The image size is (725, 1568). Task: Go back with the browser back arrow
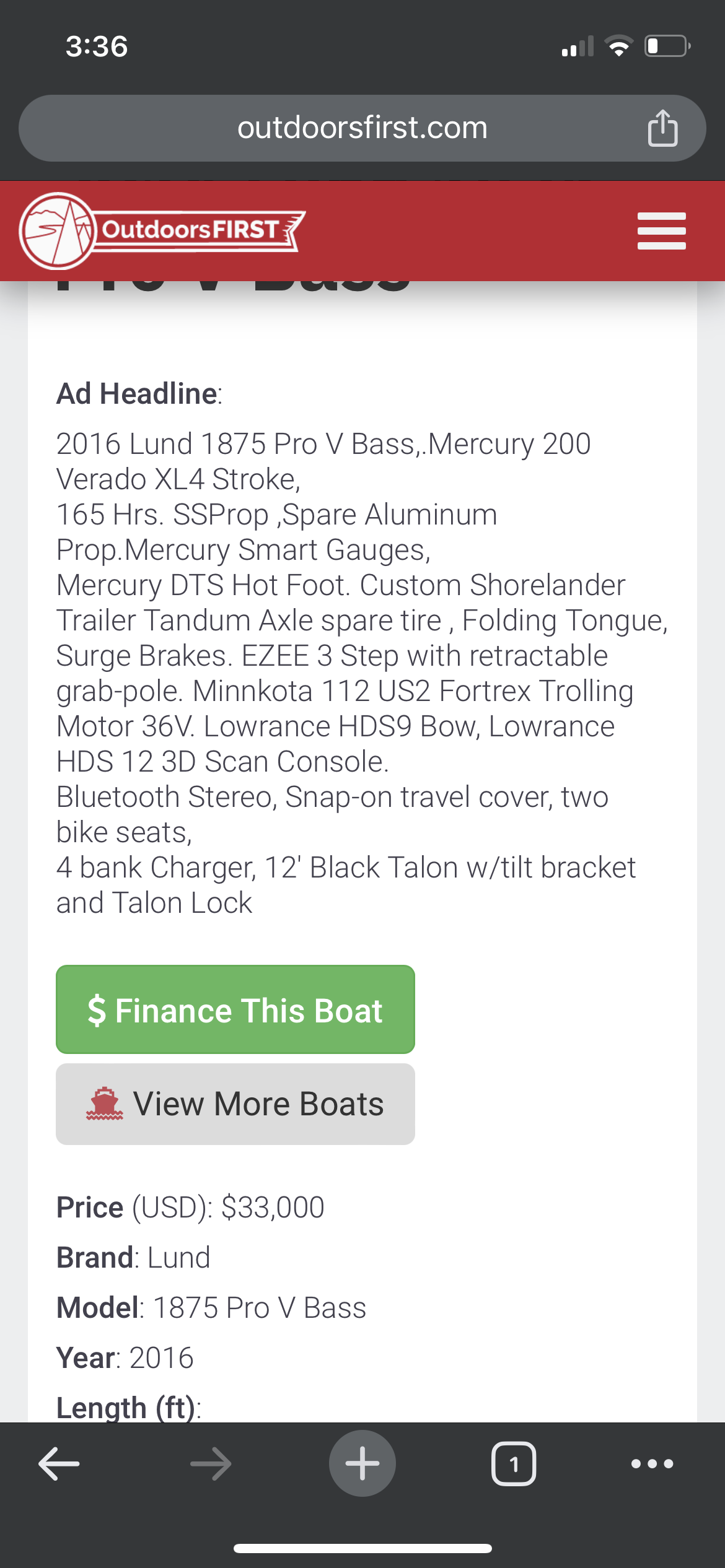click(59, 1464)
